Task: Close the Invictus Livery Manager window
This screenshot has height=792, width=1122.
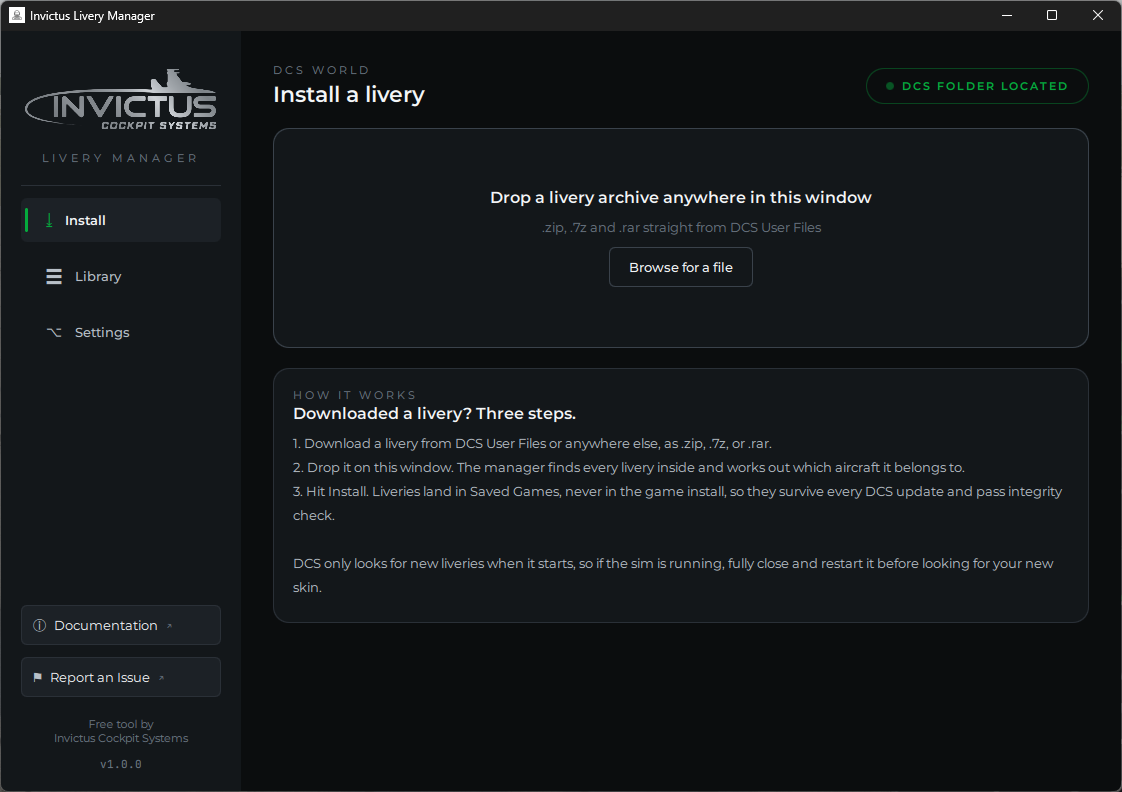Action: tap(1098, 15)
